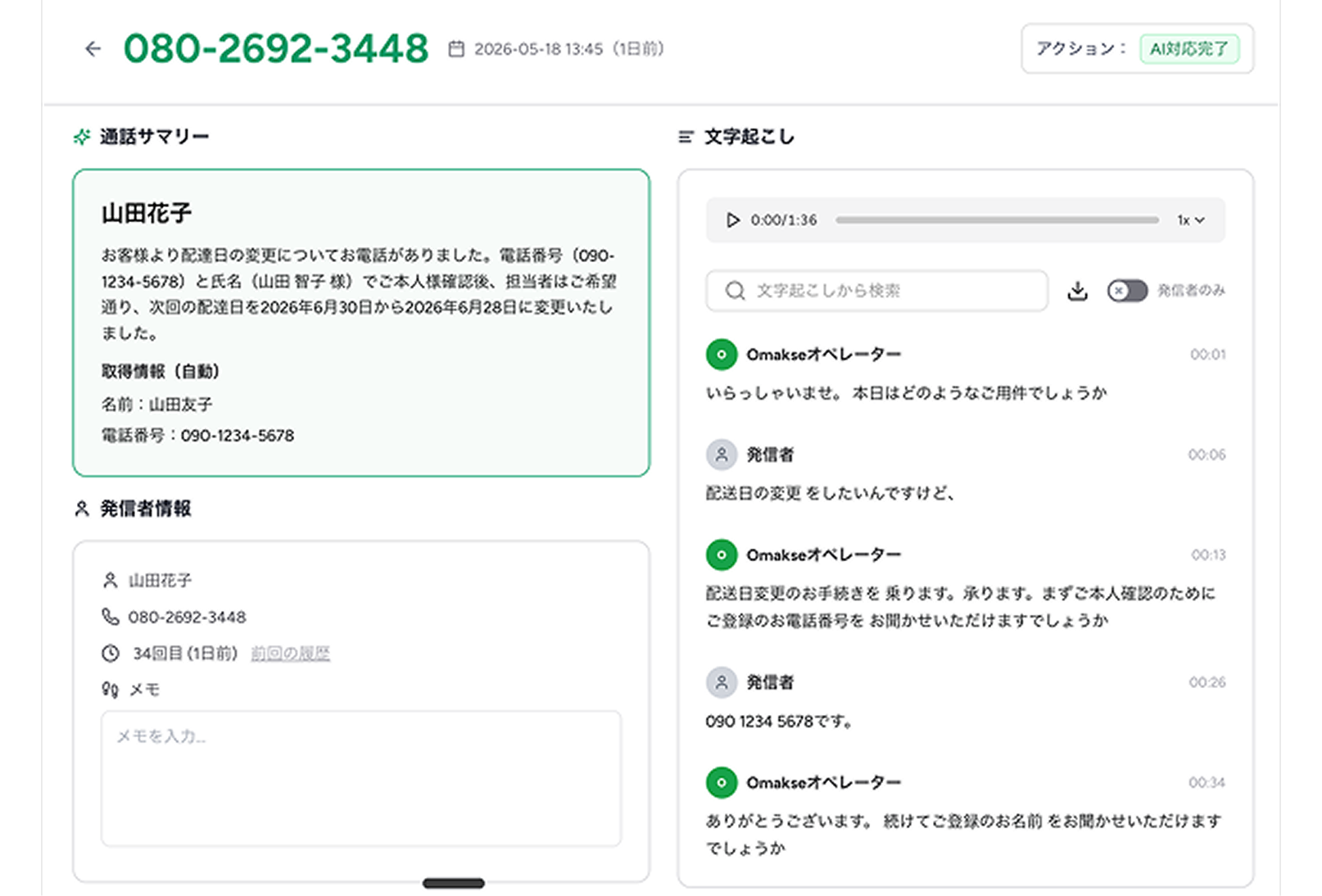
Task: Play the call recording audio
Action: click(x=733, y=220)
